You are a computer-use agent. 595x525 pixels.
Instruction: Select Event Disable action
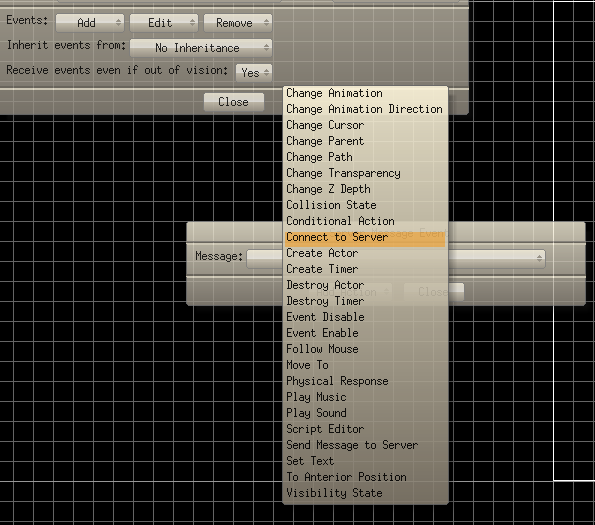[x=365, y=317]
